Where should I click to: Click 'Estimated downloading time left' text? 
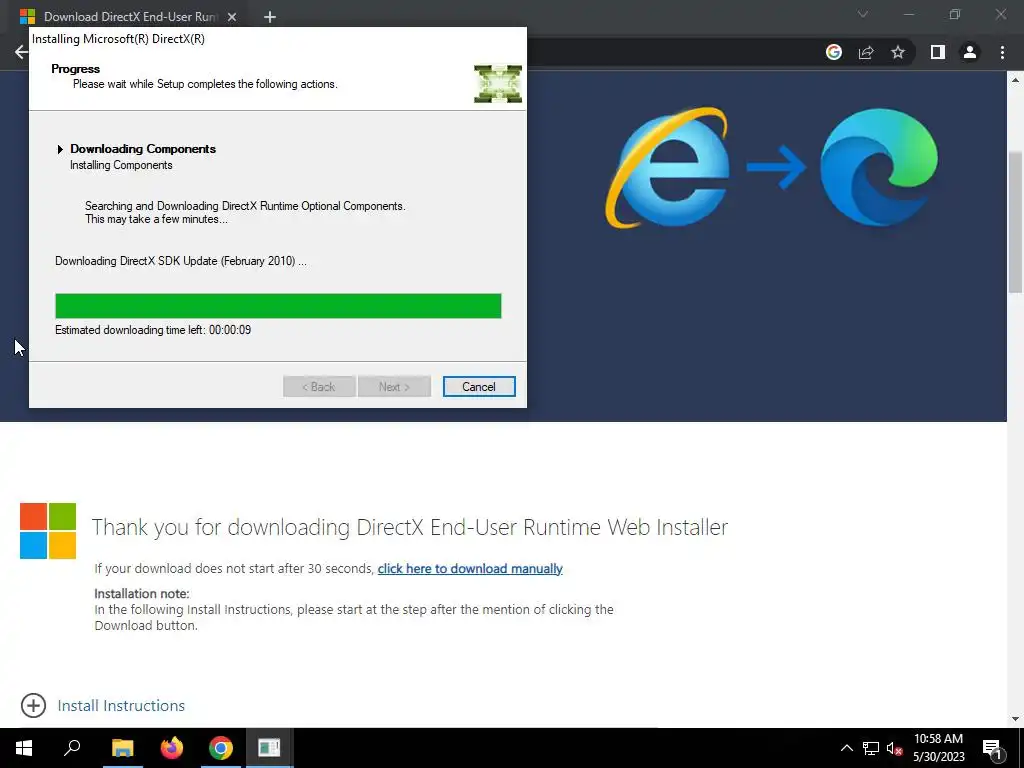[153, 330]
